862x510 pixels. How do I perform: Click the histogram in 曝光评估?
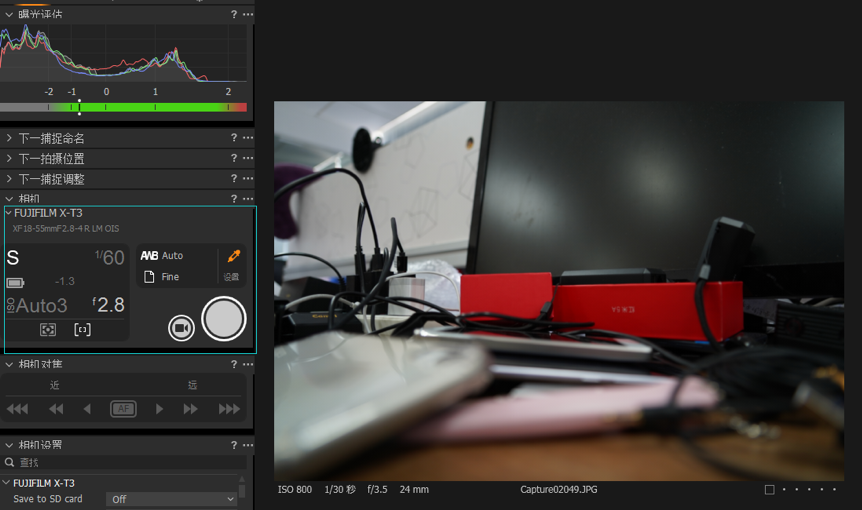coord(124,53)
